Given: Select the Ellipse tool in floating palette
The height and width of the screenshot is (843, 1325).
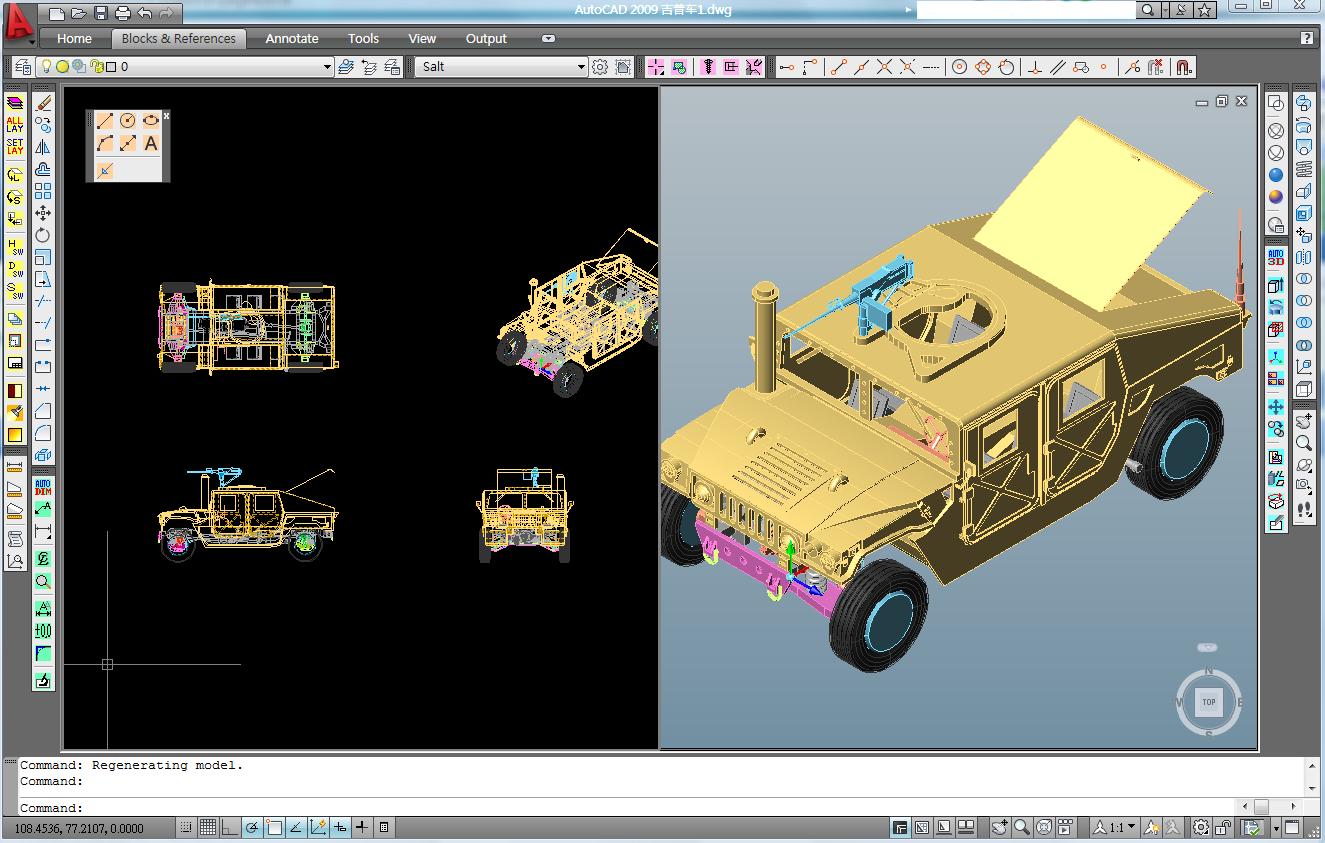Looking at the screenshot, I should point(151,120).
